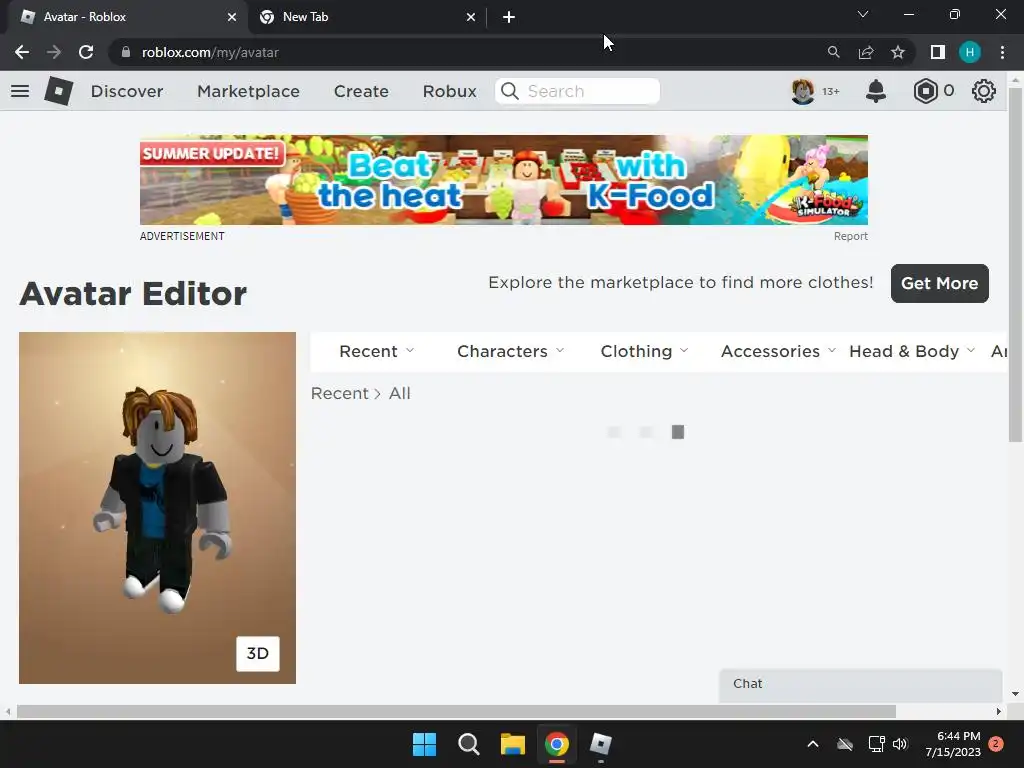The width and height of the screenshot is (1024, 768).
Task: Click the K-Food Simulator ad banner
Action: [504, 180]
